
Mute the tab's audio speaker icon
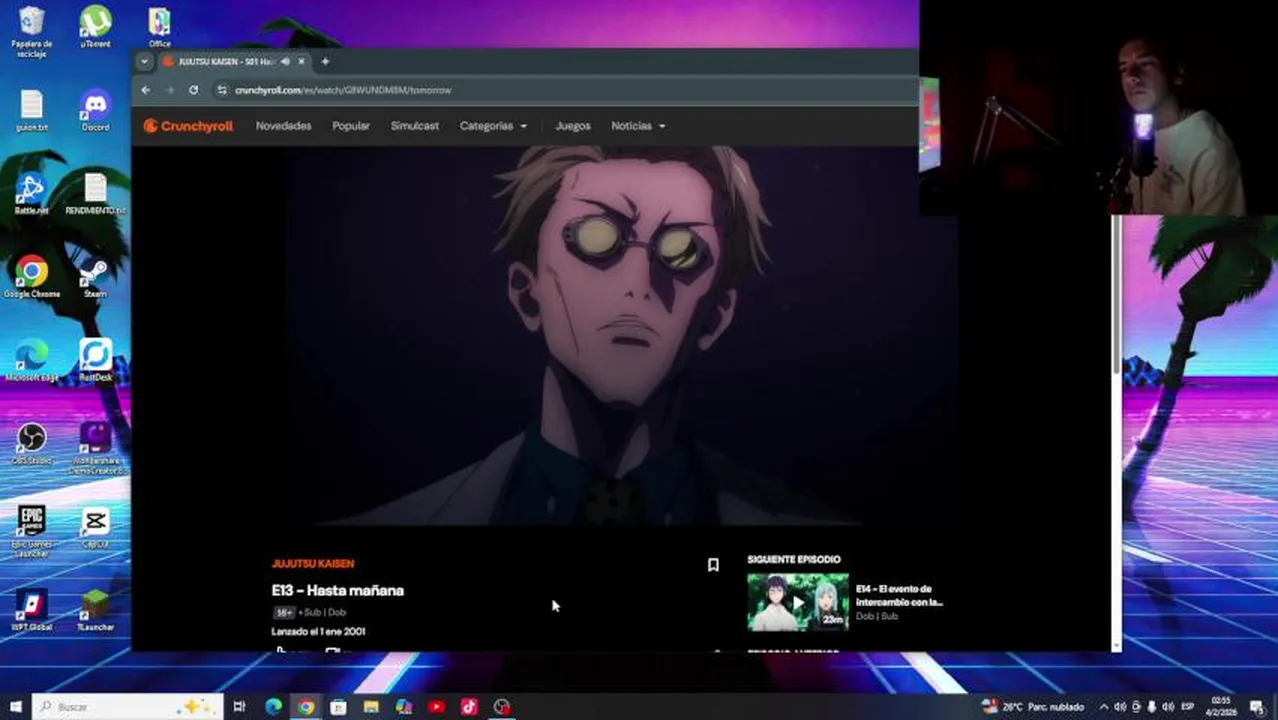285,61
